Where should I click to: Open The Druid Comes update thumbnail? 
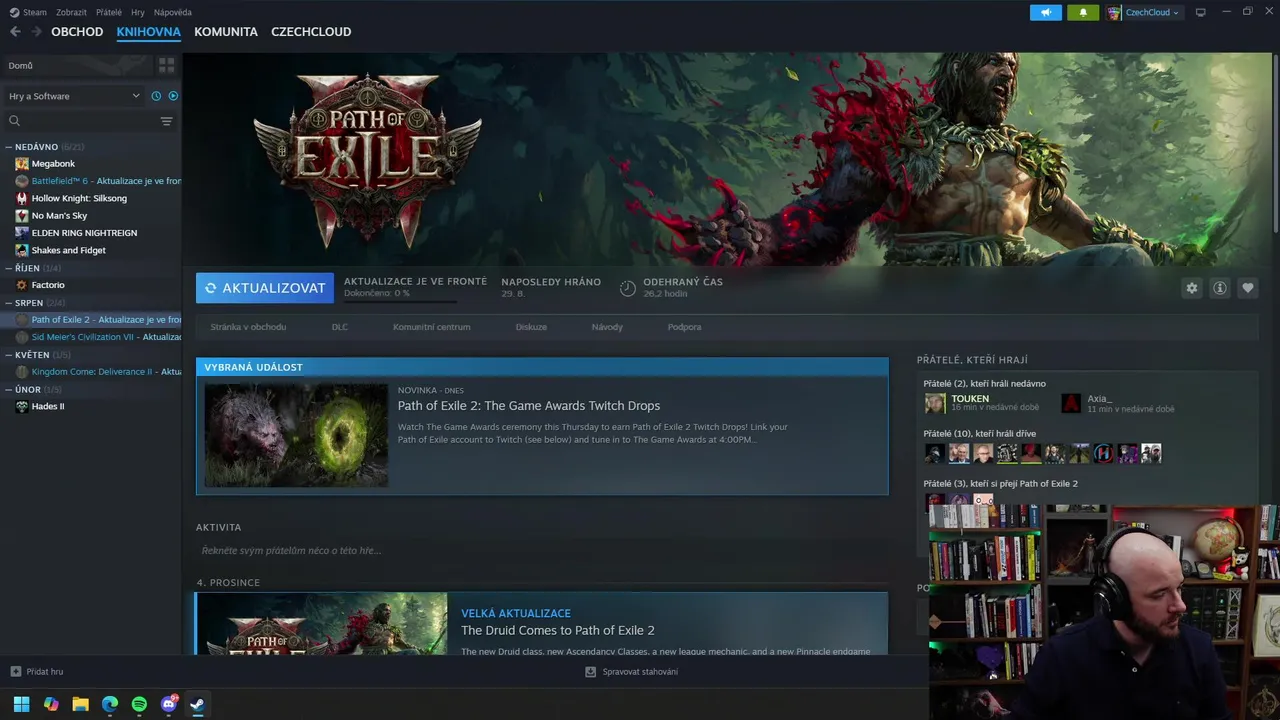(322, 624)
